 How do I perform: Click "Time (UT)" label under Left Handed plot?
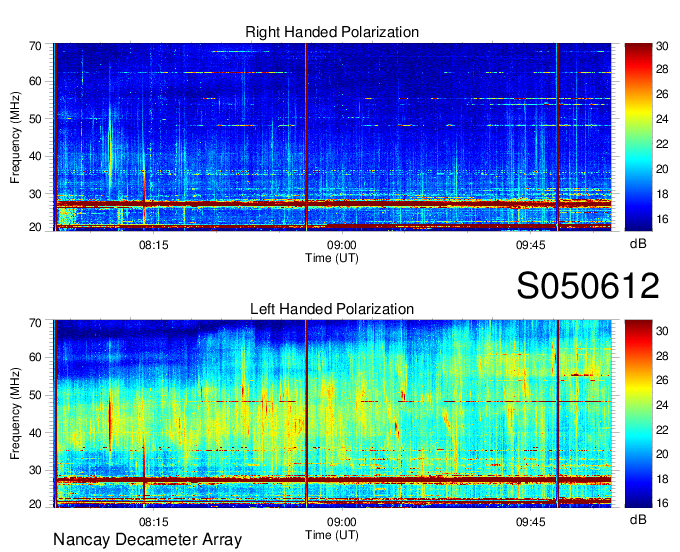pyautogui.click(x=332, y=535)
